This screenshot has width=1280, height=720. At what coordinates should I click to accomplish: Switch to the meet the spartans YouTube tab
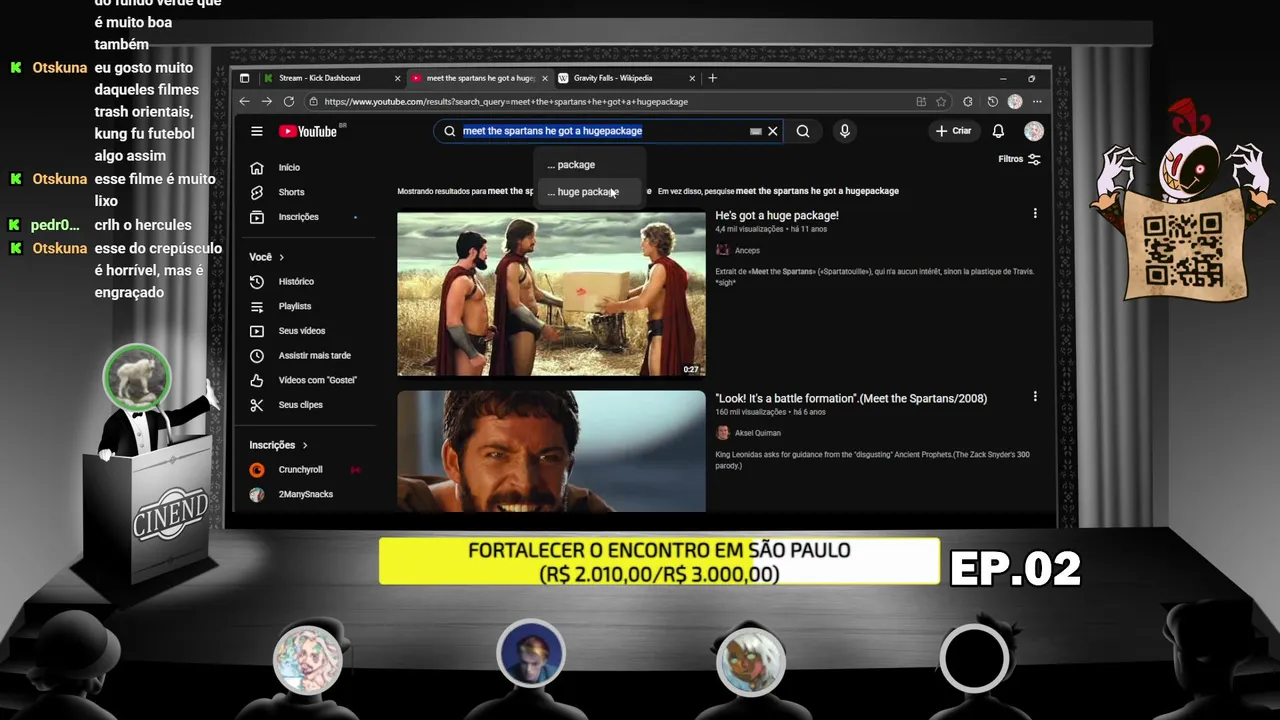click(x=478, y=78)
